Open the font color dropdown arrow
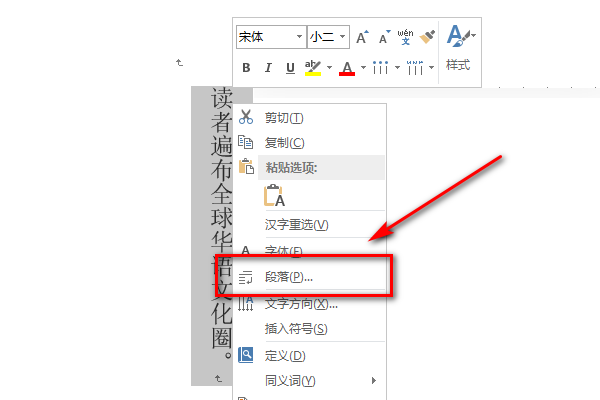The width and height of the screenshot is (600, 400). point(364,68)
